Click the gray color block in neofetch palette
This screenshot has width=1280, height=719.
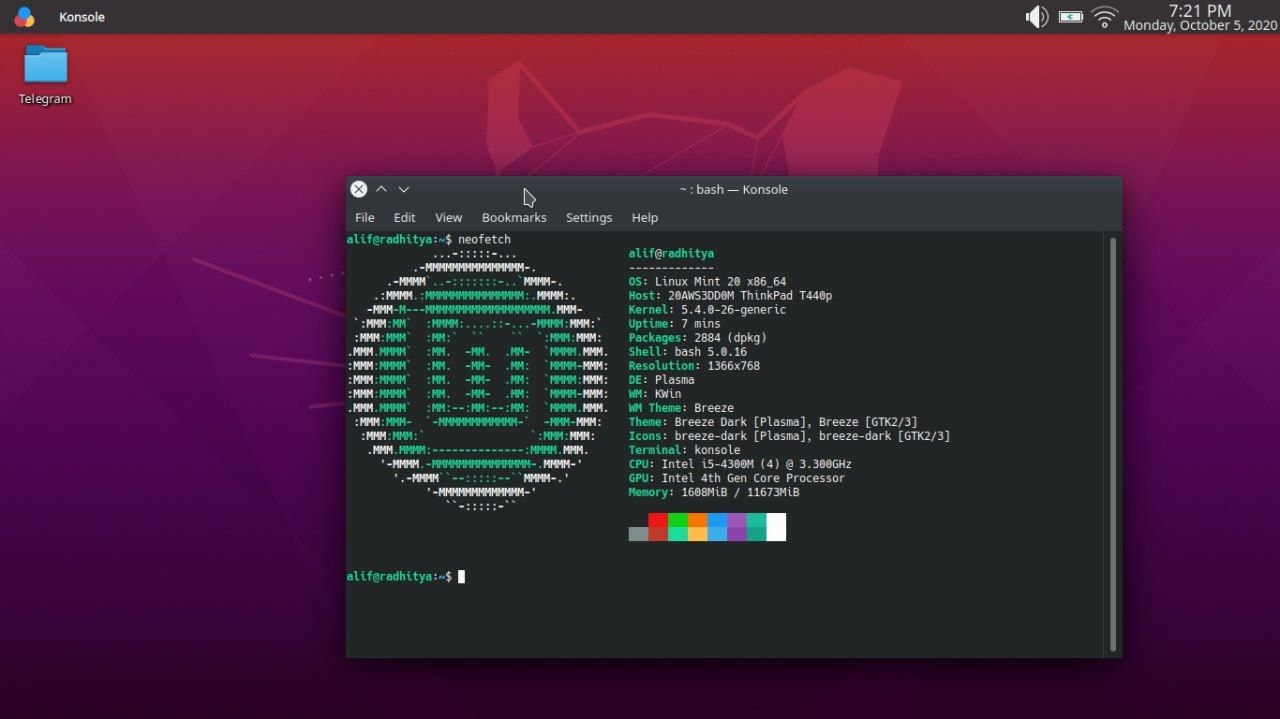tap(638, 534)
